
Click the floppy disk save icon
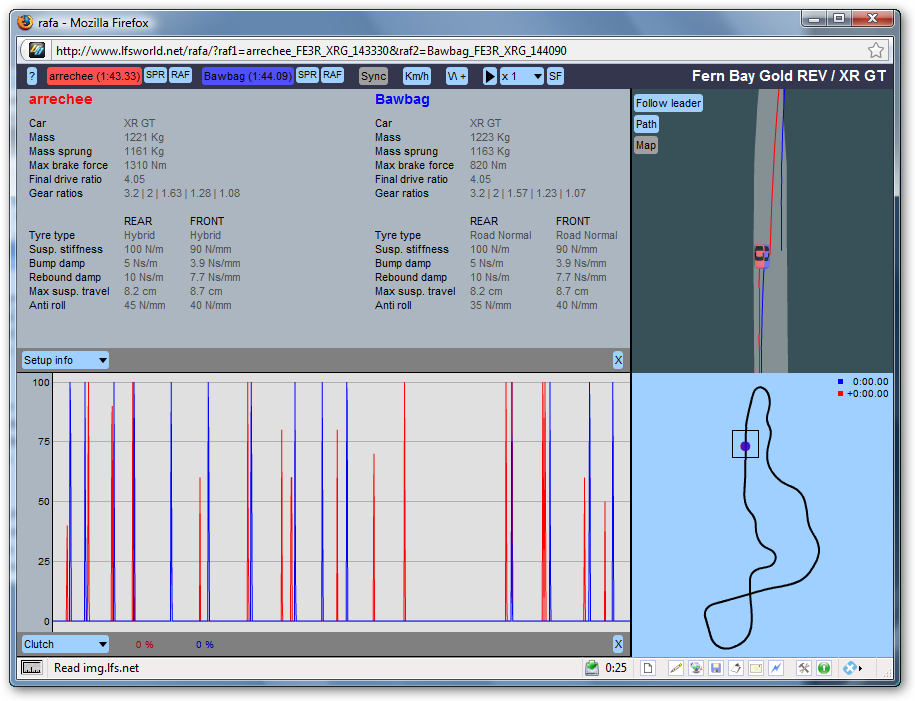(x=716, y=668)
